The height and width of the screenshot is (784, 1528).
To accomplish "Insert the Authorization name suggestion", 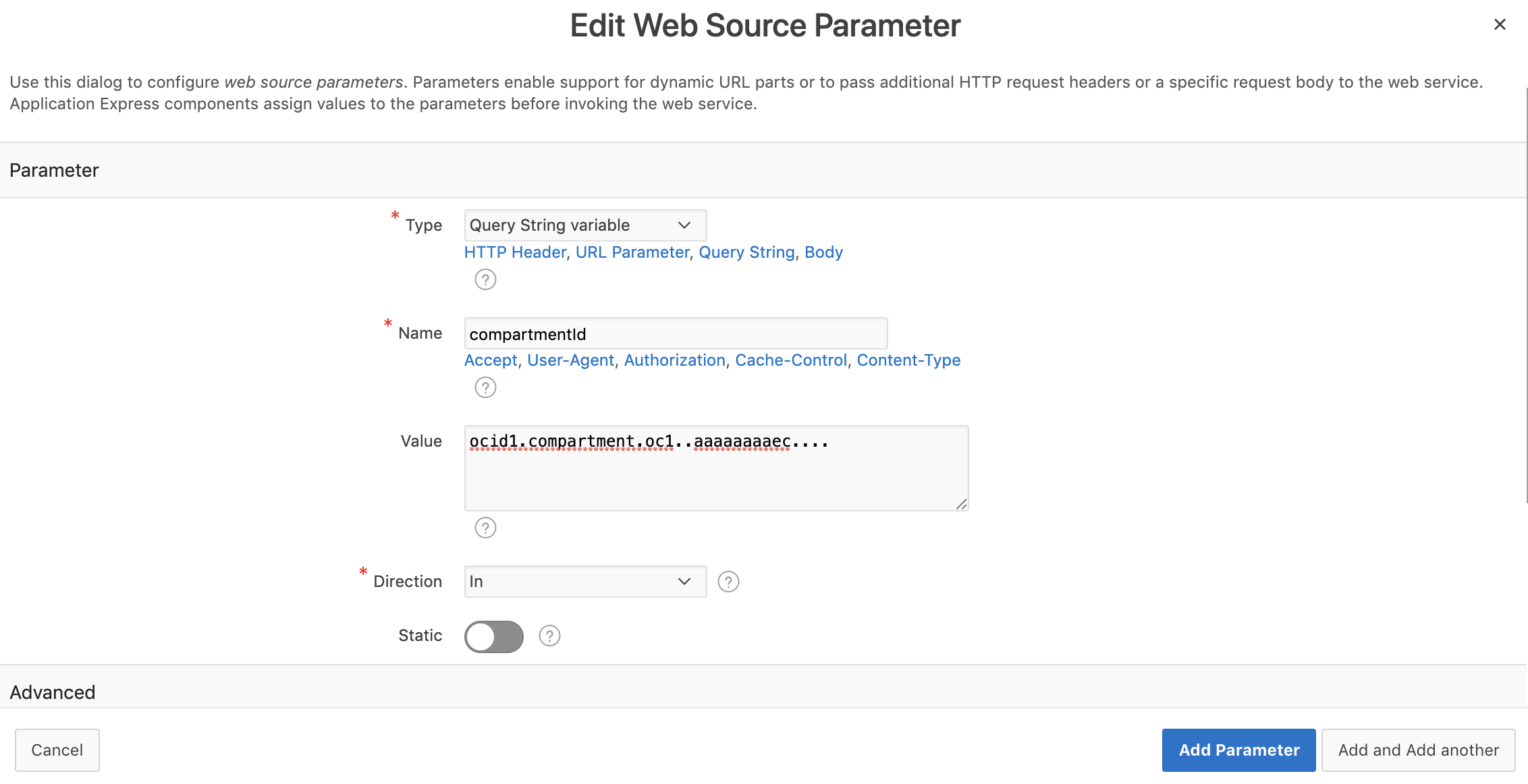I will [674, 360].
